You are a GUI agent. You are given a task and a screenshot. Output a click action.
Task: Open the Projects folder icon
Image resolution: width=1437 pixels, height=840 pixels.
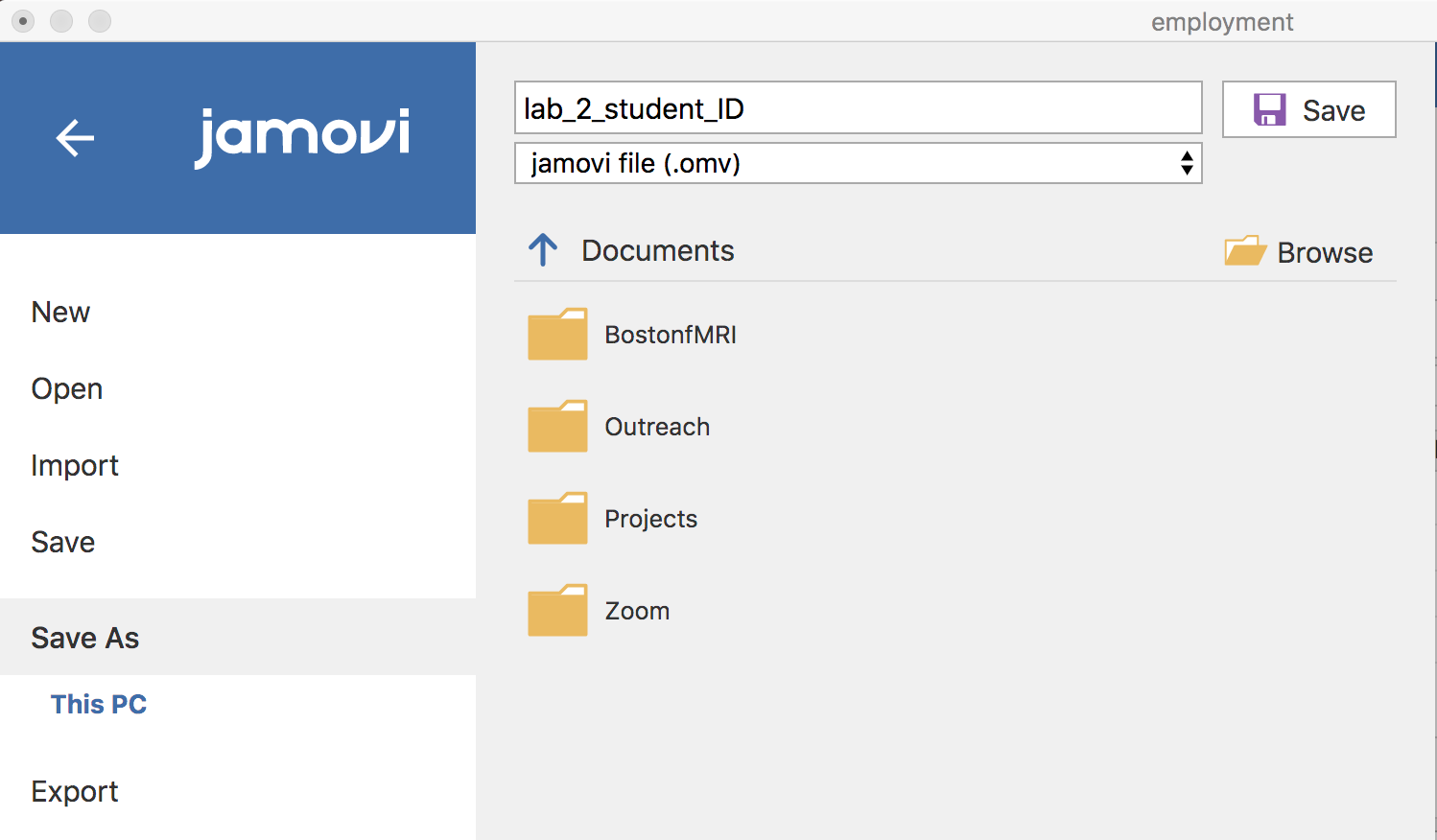point(557,519)
